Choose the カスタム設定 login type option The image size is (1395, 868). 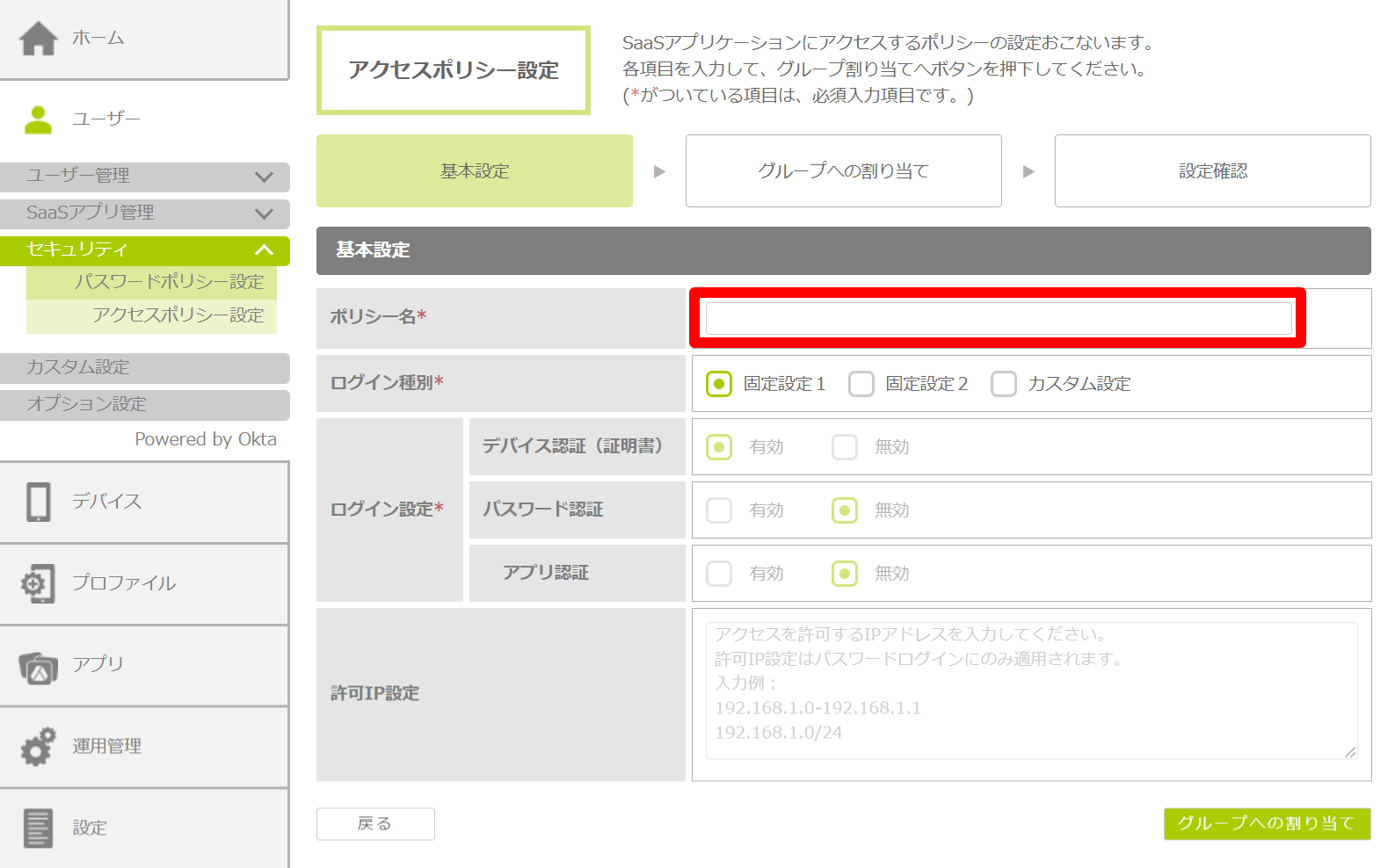tap(1004, 384)
